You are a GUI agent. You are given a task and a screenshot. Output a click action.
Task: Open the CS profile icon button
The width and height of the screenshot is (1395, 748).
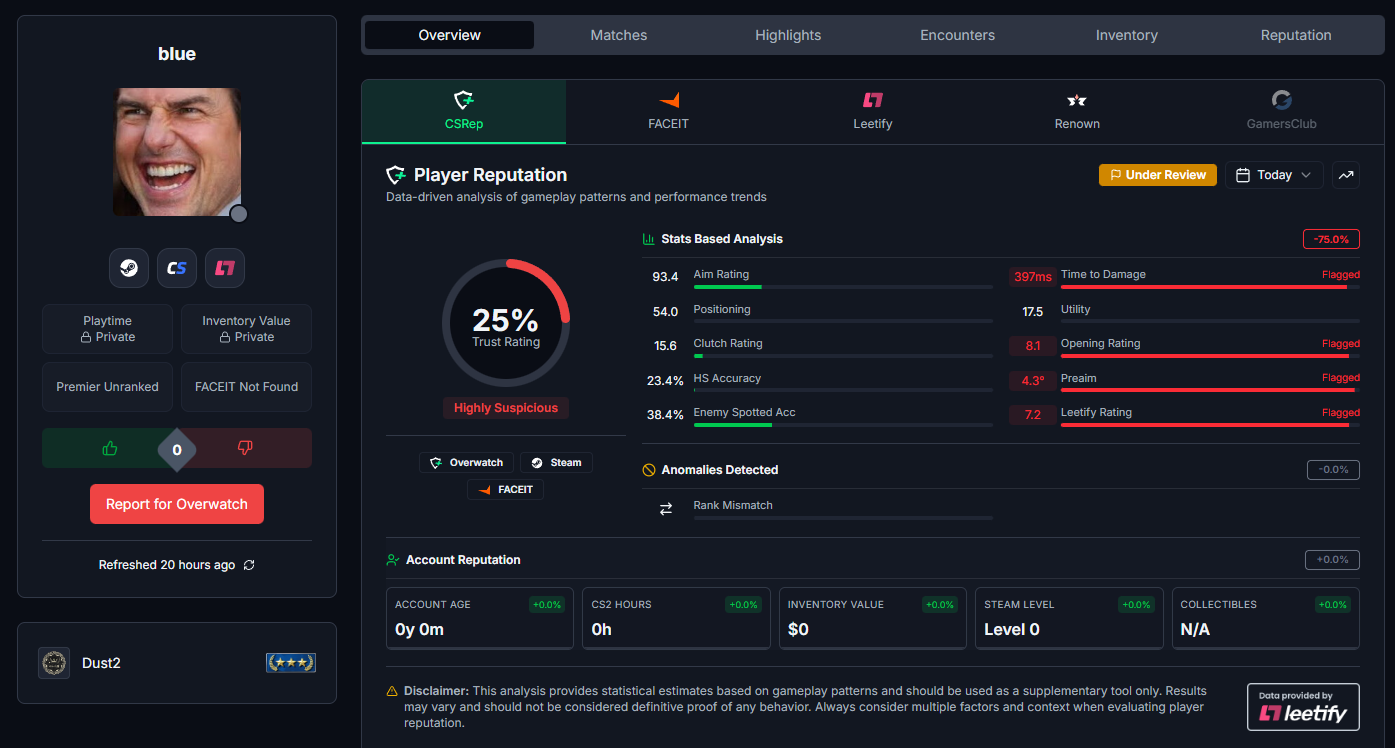pyautogui.click(x=177, y=268)
